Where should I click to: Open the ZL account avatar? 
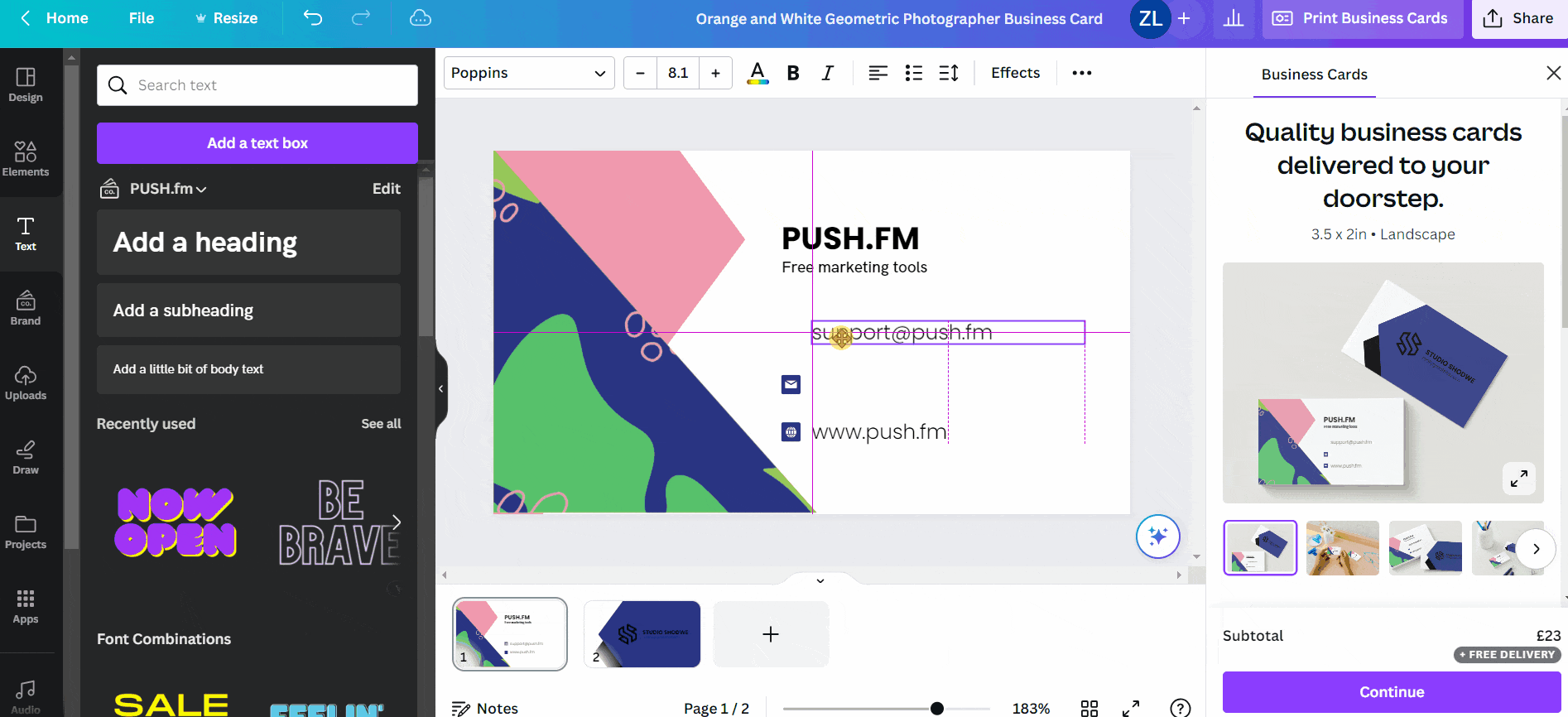[x=1150, y=18]
